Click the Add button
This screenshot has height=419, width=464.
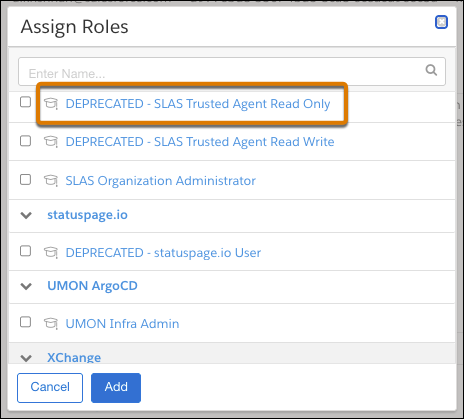point(116,388)
